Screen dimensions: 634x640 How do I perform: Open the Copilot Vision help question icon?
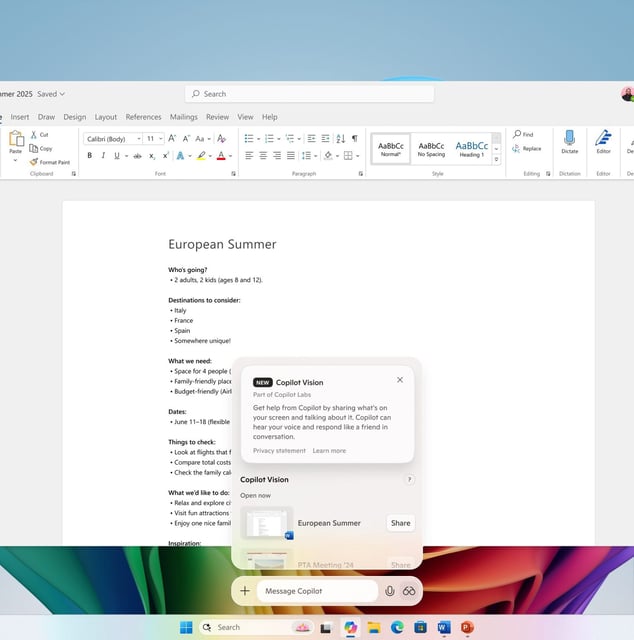[x=409, y=480]
